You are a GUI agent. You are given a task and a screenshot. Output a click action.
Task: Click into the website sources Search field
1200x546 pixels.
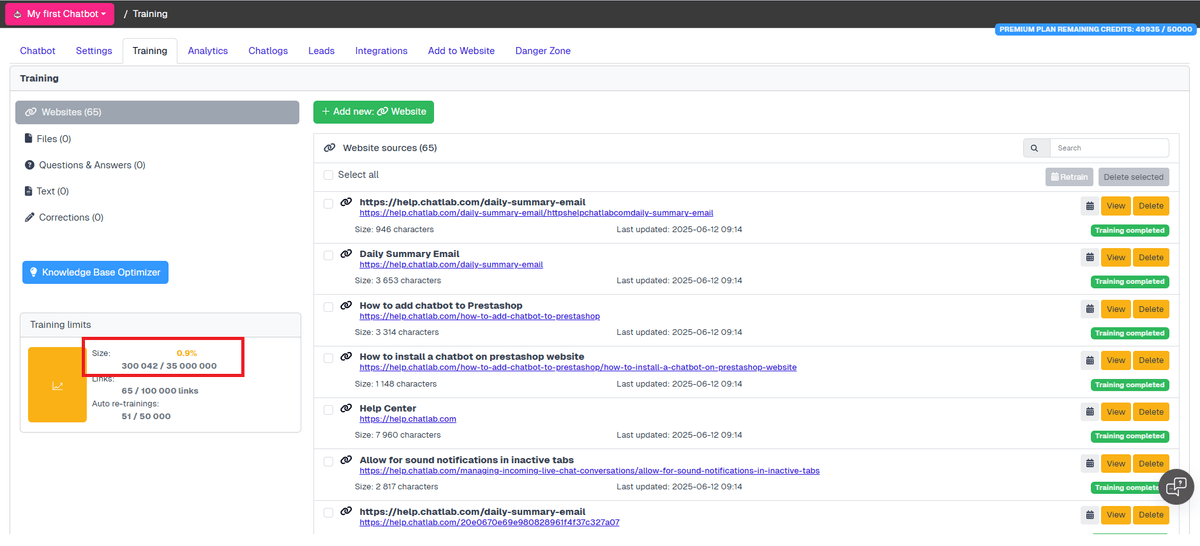click(1108, 148)
